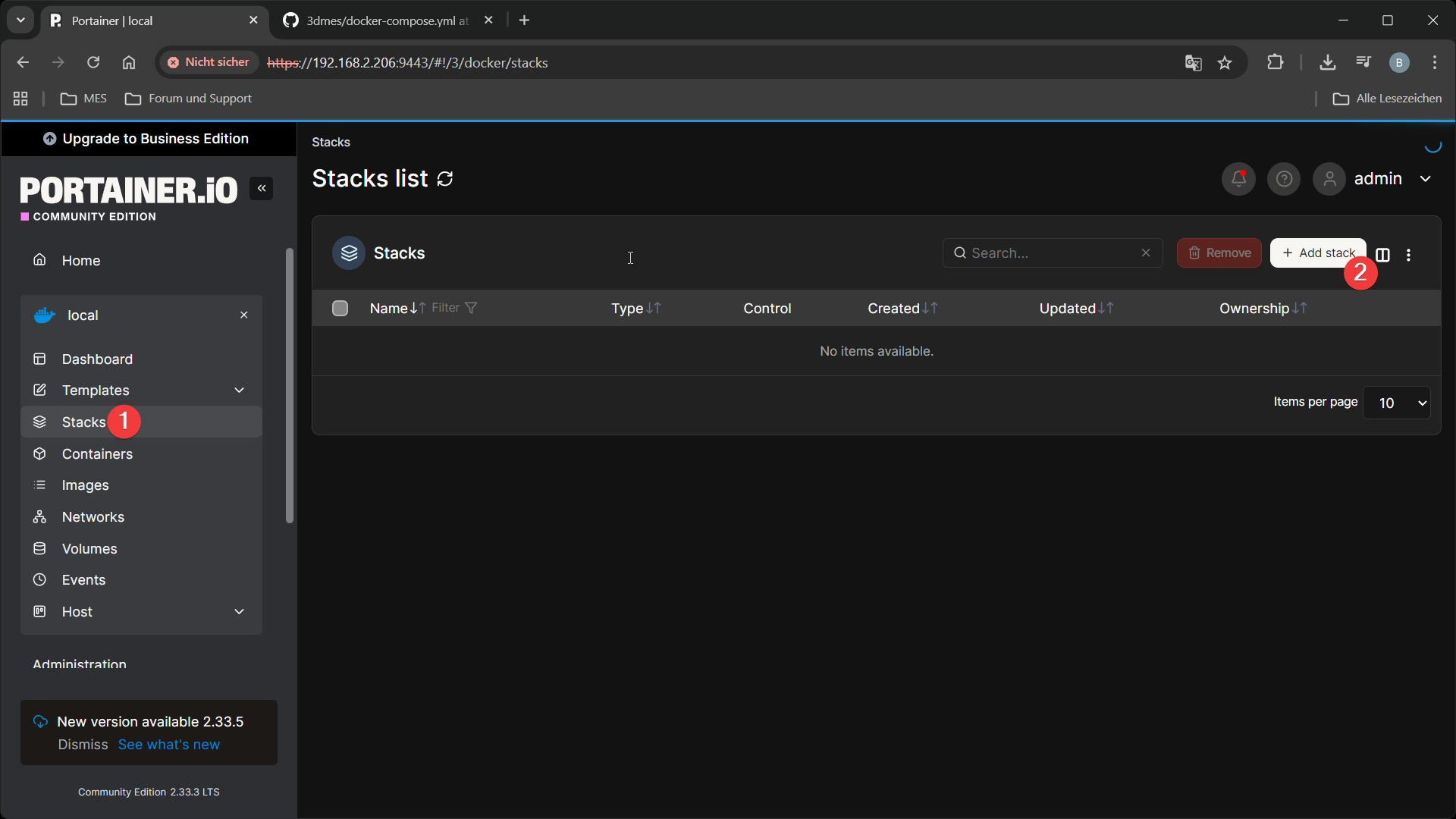Open the Items per page dropdown

(x=1396, y=403)
